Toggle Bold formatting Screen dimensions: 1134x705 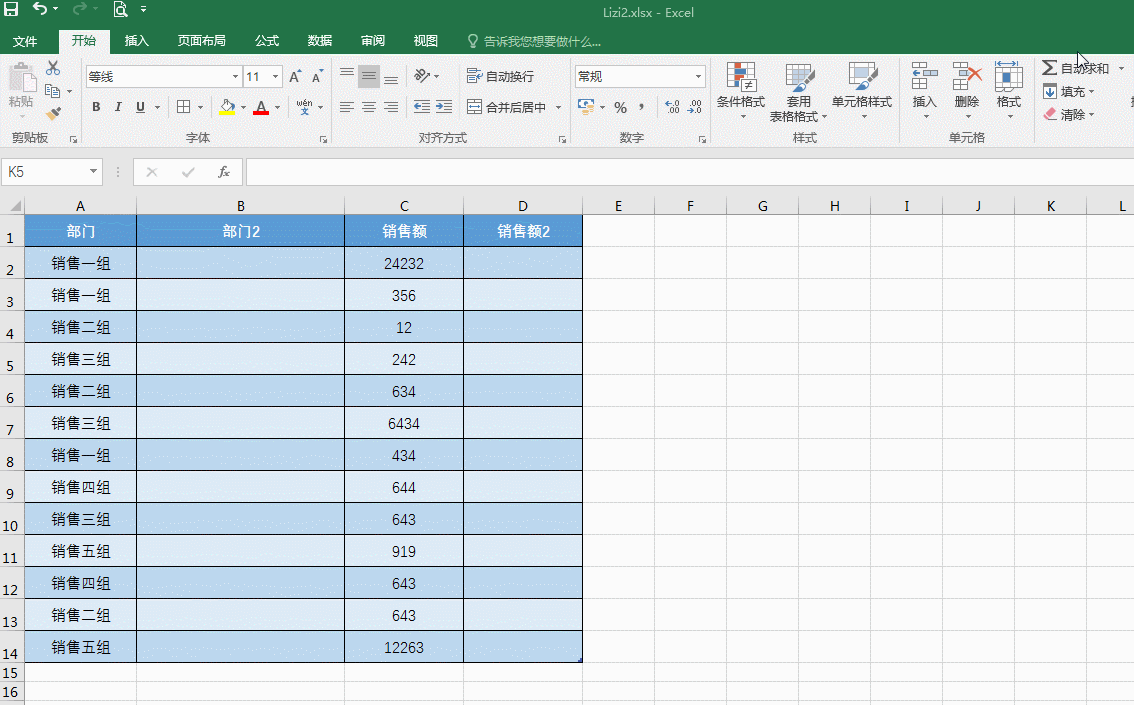[x=96, y=107]
